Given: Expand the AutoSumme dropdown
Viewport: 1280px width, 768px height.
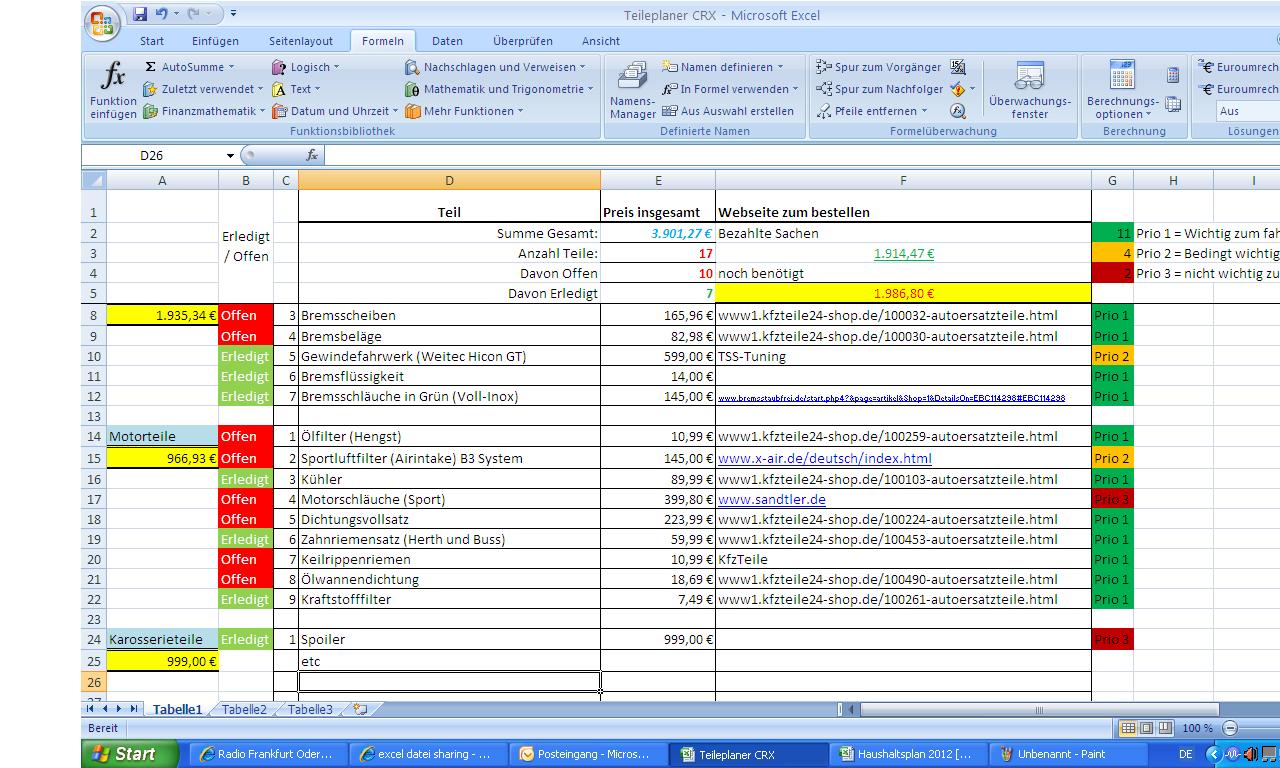Looking at the screenshot, I should coord(231,67).
